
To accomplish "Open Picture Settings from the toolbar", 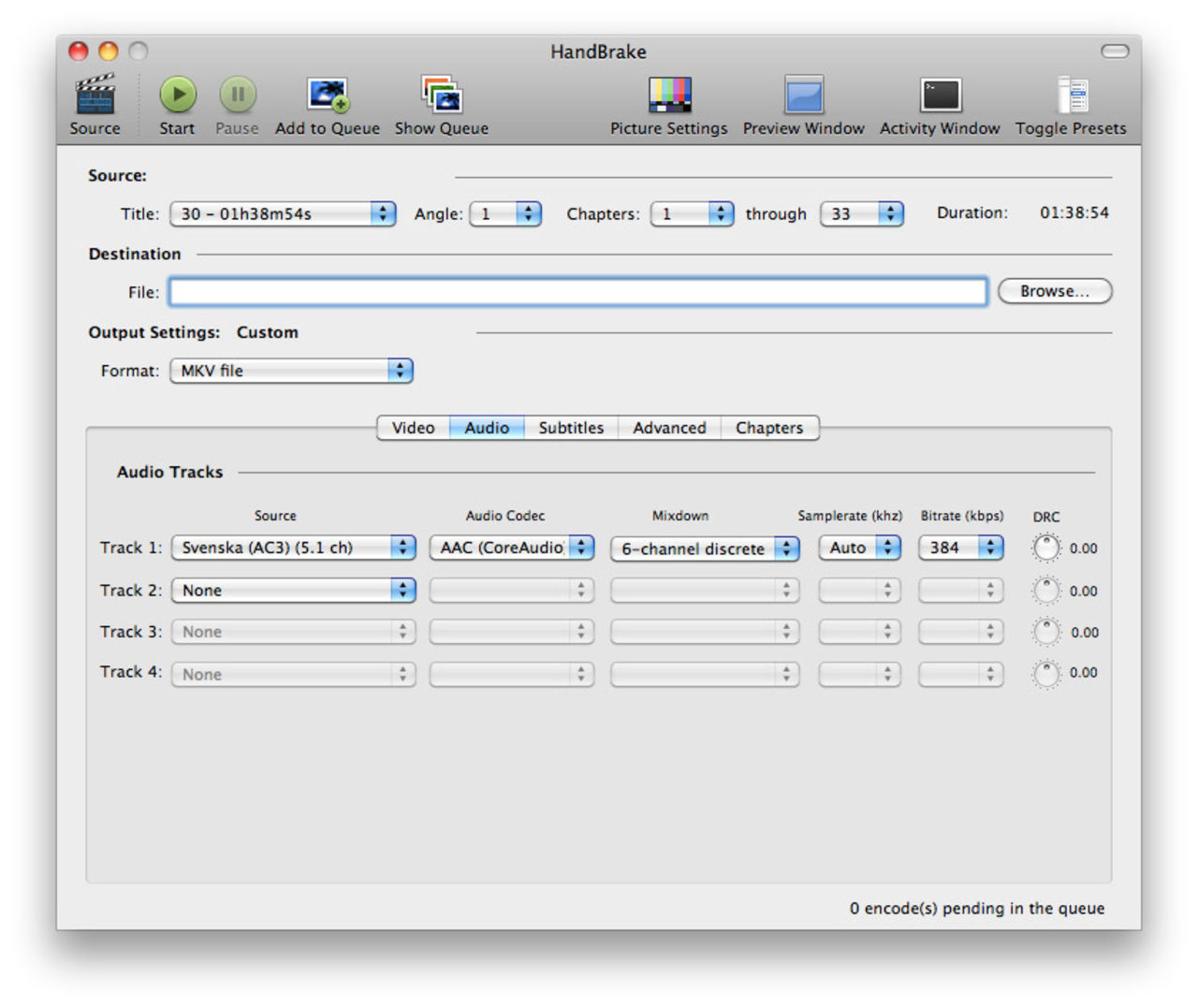I will (668, 95).
